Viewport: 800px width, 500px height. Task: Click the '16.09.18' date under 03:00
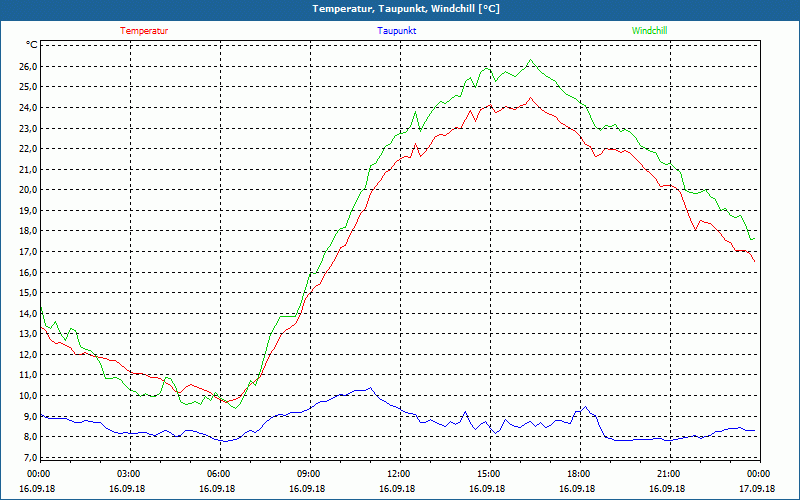pyautogui.click(x=128, y=489)
